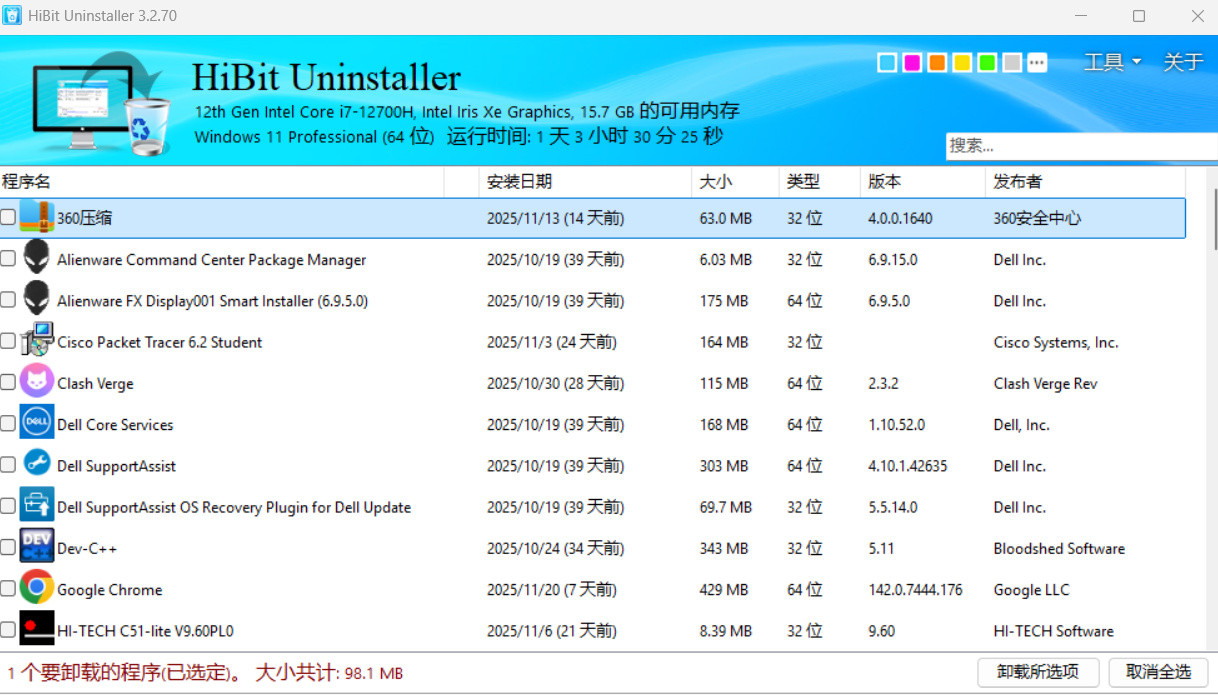
Task: Click the Clash Verge Rev publisher cell
Action: [1045, 383]
